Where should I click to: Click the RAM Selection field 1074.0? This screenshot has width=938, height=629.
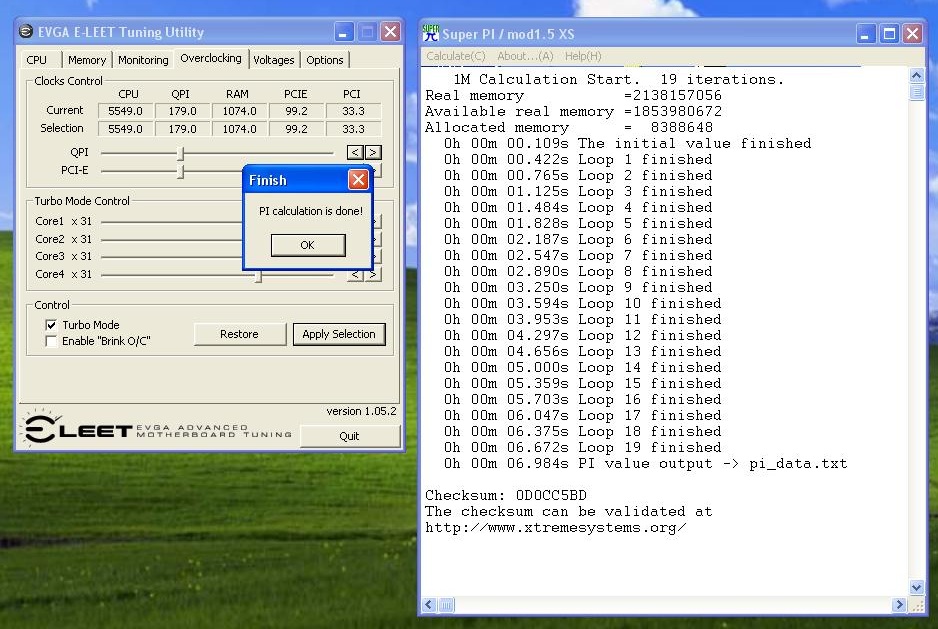tap(239, 129)
